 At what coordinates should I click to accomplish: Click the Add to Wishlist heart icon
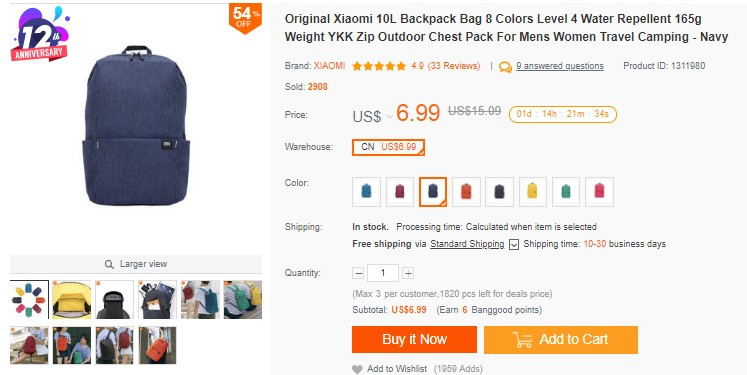click(x=357, y=369)
